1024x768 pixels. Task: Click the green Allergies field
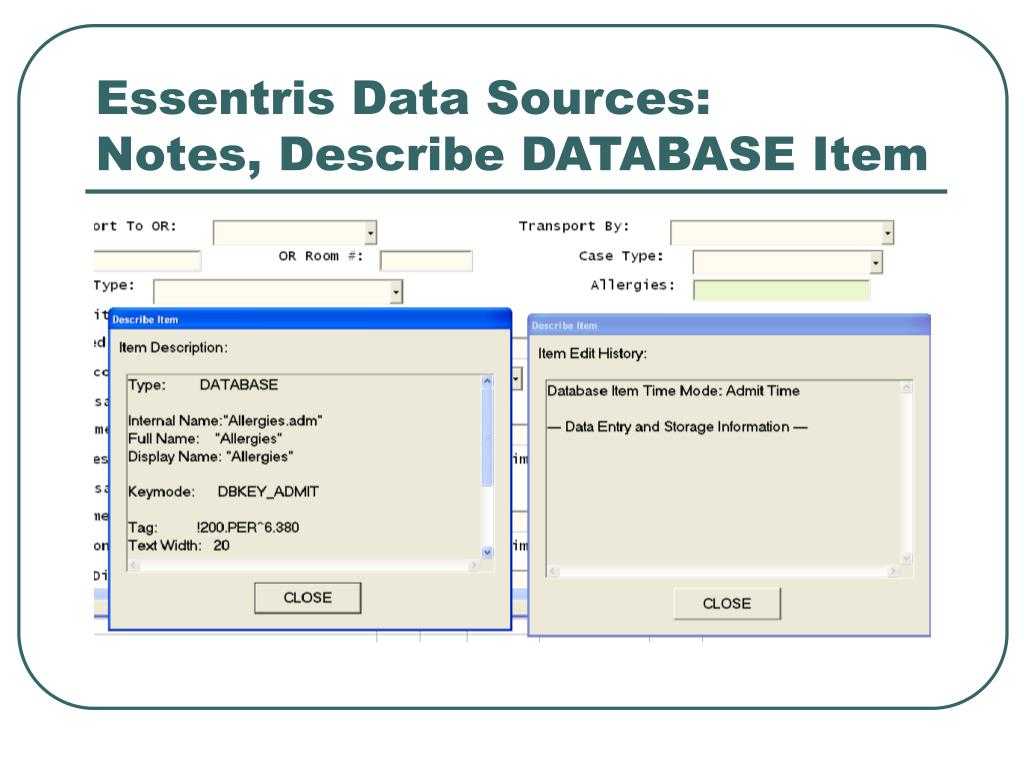click(782, 290)
